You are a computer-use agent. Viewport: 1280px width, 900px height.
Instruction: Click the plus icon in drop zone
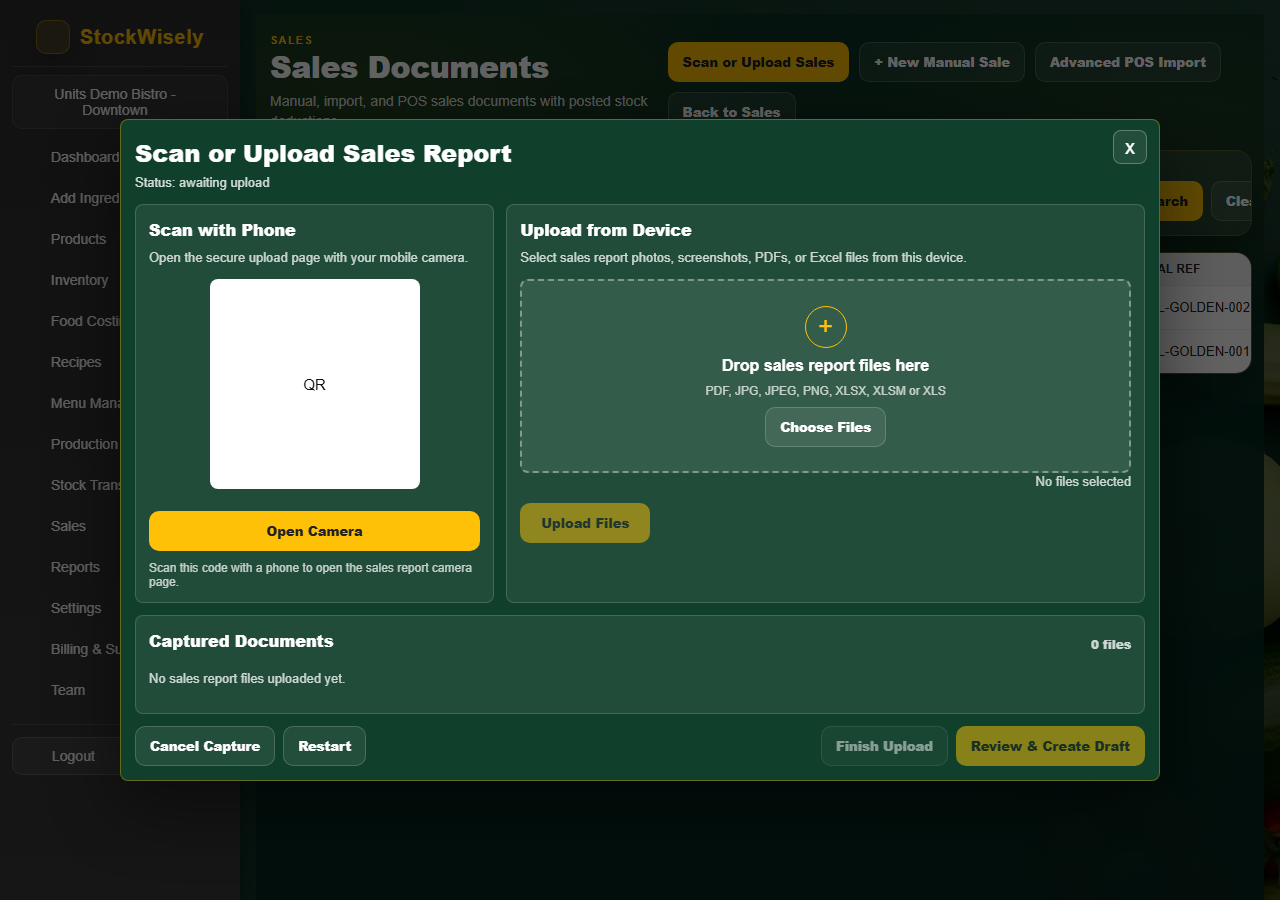(825, 327)
